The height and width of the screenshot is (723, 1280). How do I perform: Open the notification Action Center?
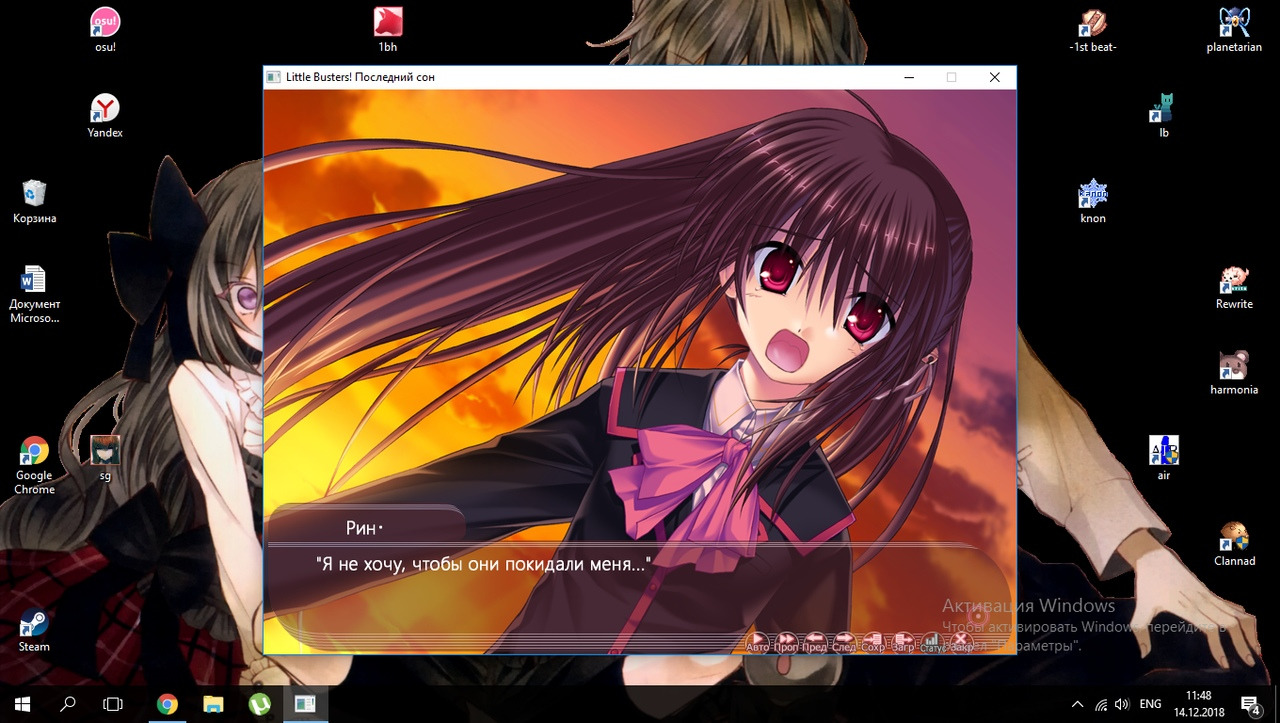coord(1250,704)
